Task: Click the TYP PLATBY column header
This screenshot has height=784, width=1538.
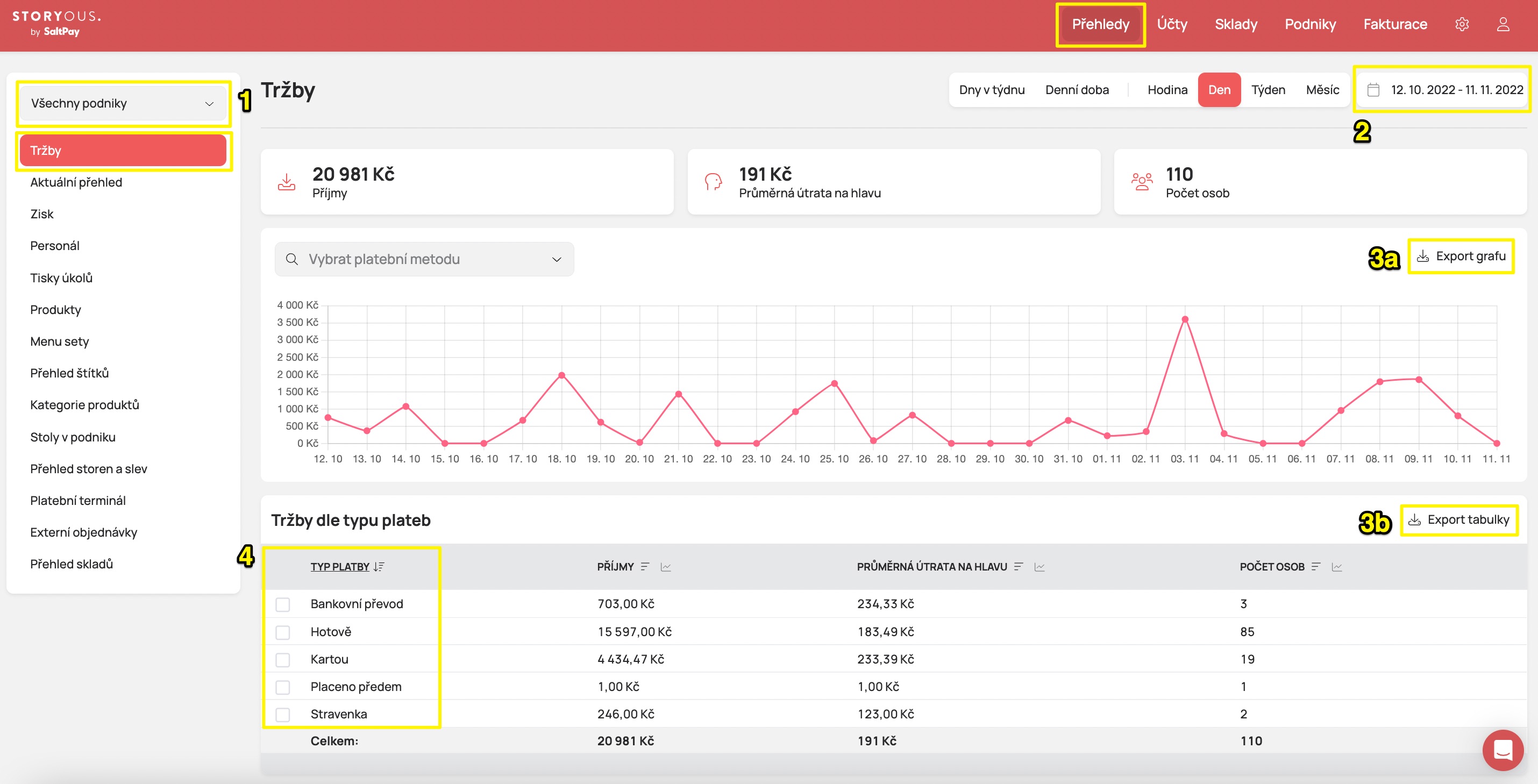Action: [340, 567]
